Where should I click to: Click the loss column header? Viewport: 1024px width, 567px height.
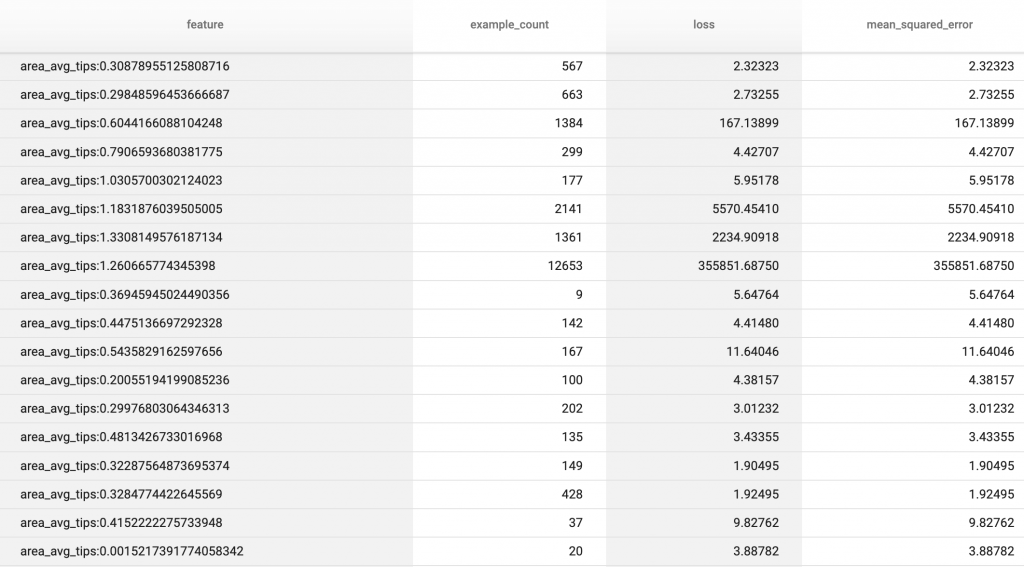(x=703, y=25)
